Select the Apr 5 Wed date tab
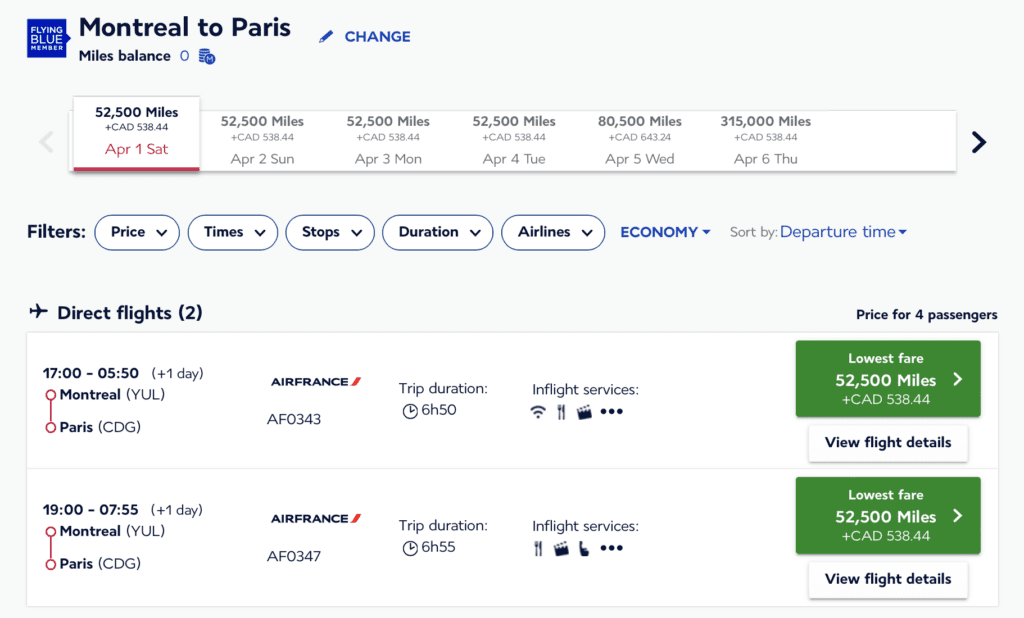 (640, 140)
